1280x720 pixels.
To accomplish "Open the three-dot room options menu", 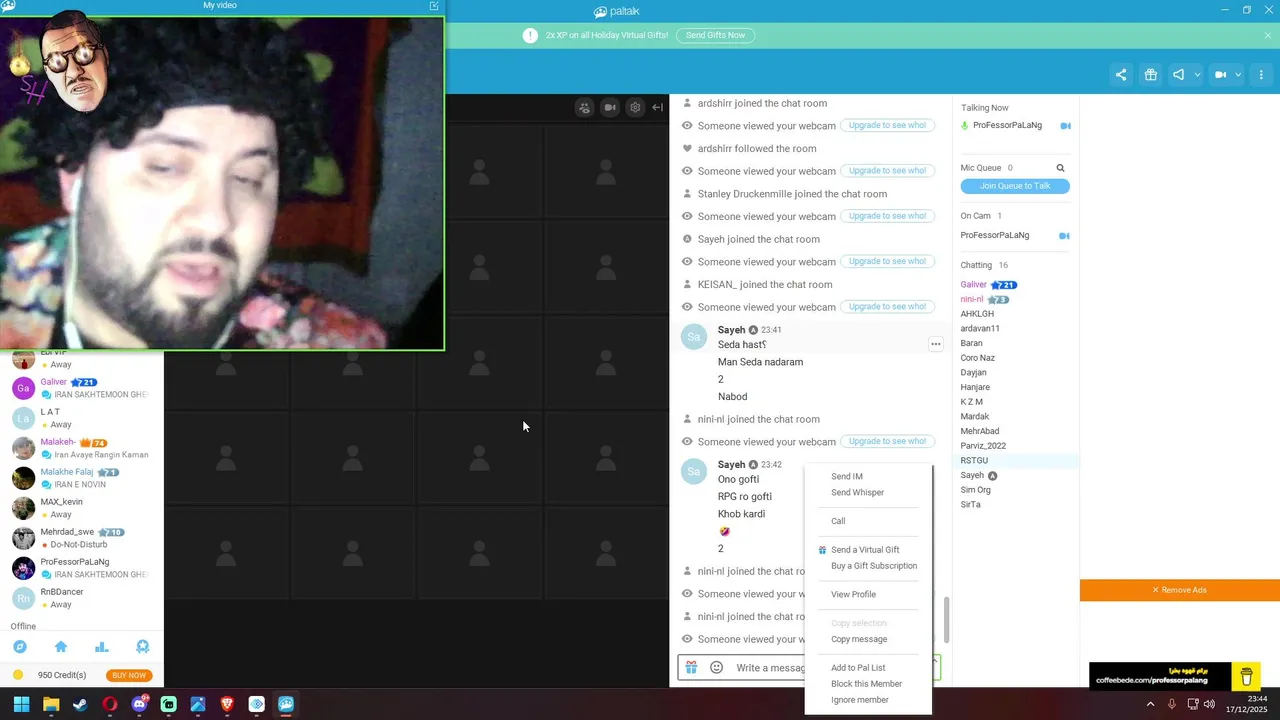I will point(1262,75).
